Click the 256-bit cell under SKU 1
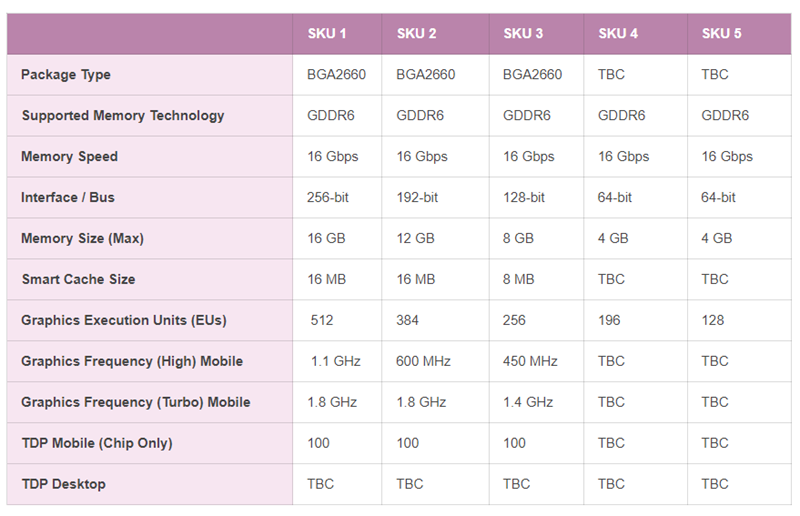The width and height of the screenshot is (800, 516). coord(328,198)
